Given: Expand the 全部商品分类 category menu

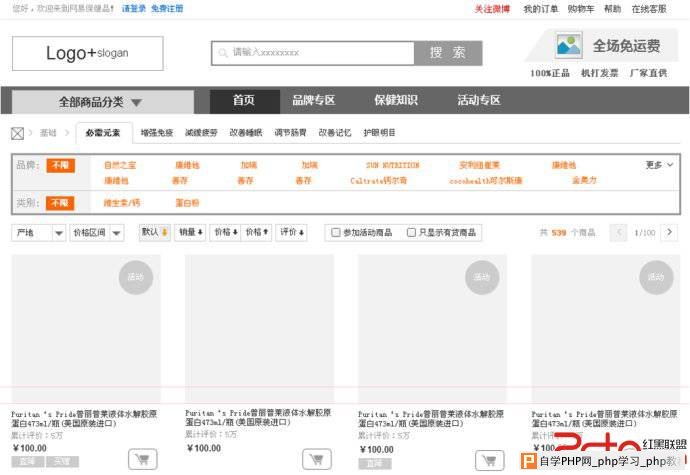Looking at the screenshot, I should pos(103,102).
